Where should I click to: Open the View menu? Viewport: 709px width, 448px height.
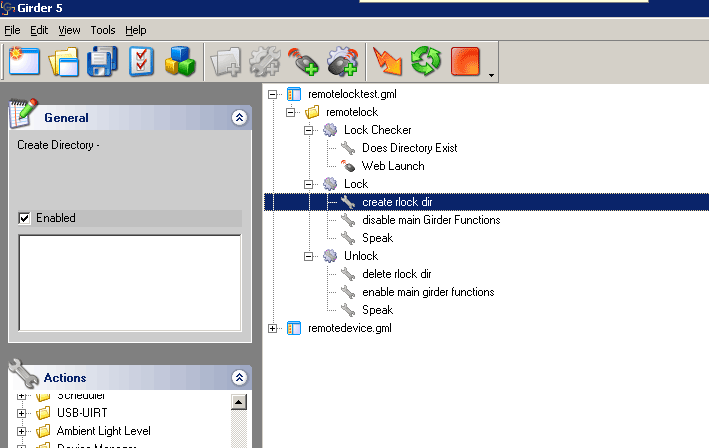[70, 30]
